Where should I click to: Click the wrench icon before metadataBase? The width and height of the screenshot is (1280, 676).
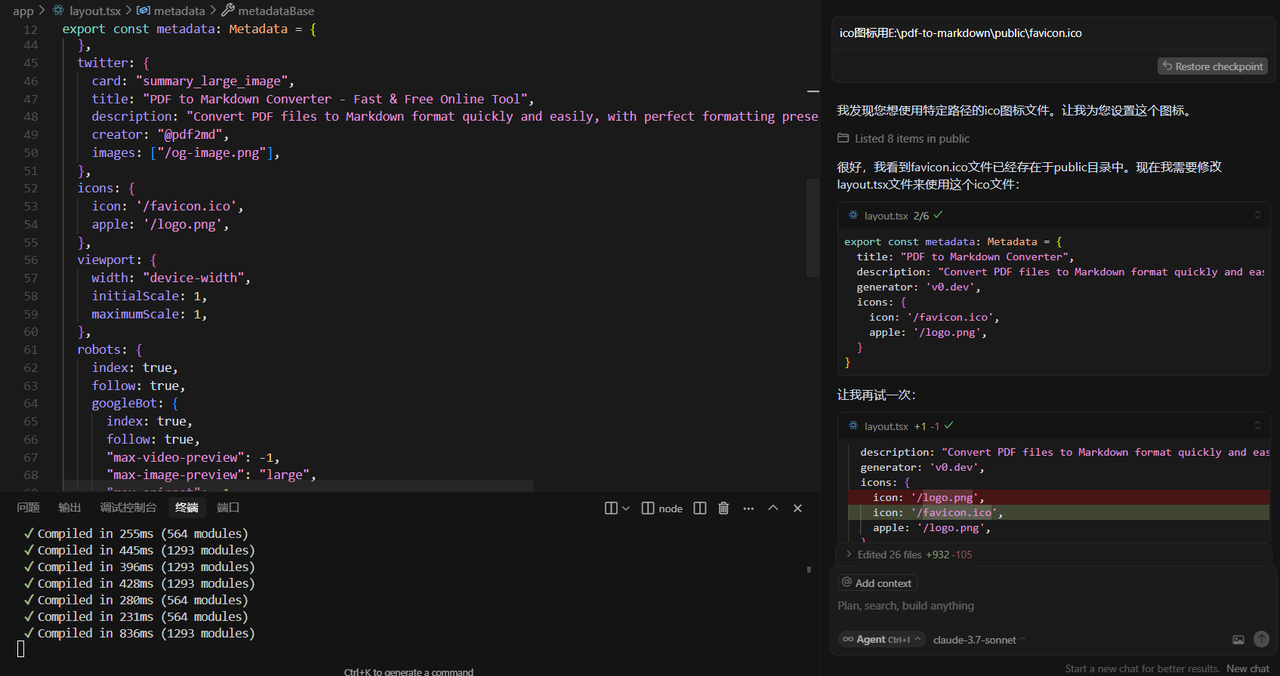(x=228, y=11)
